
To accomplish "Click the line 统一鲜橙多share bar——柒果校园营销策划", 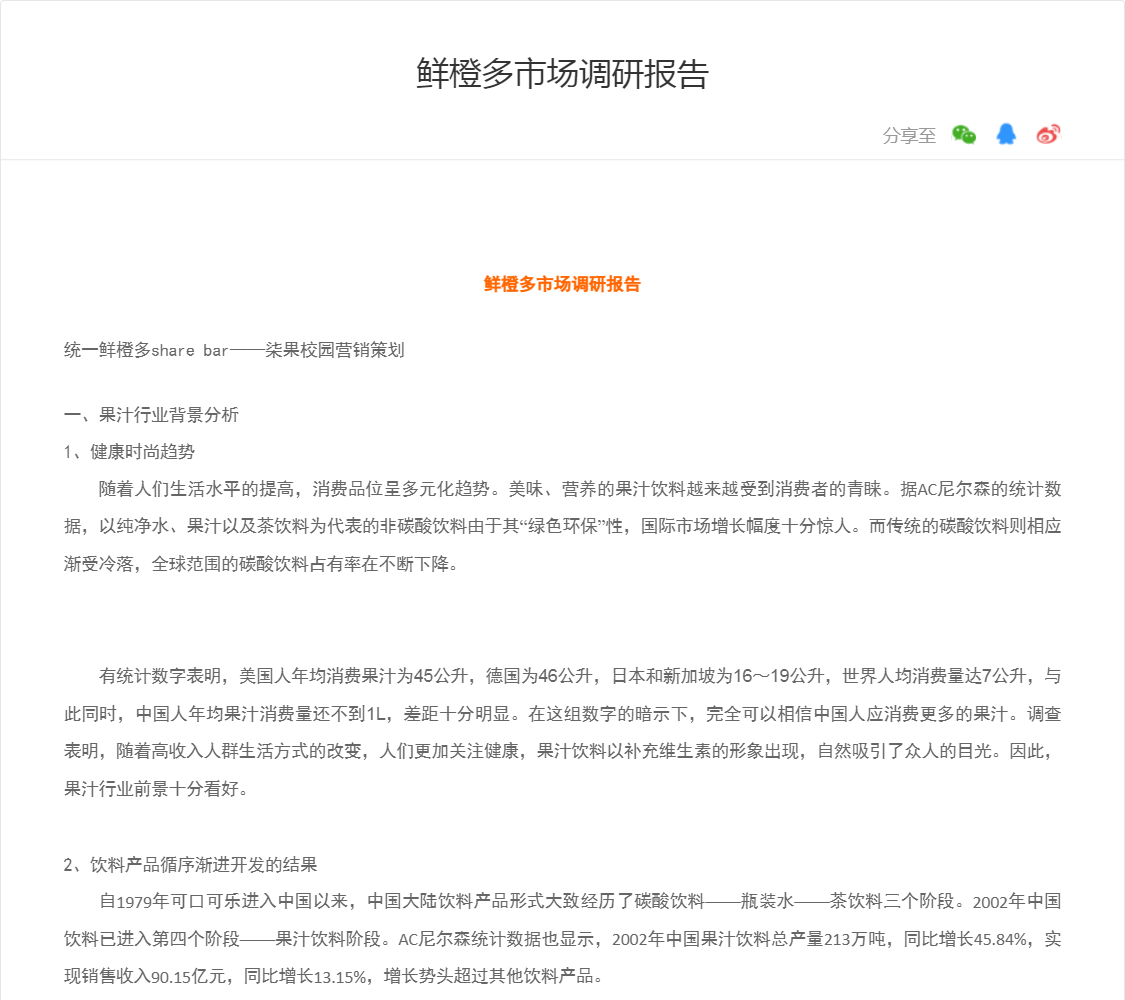I will 234,350.
